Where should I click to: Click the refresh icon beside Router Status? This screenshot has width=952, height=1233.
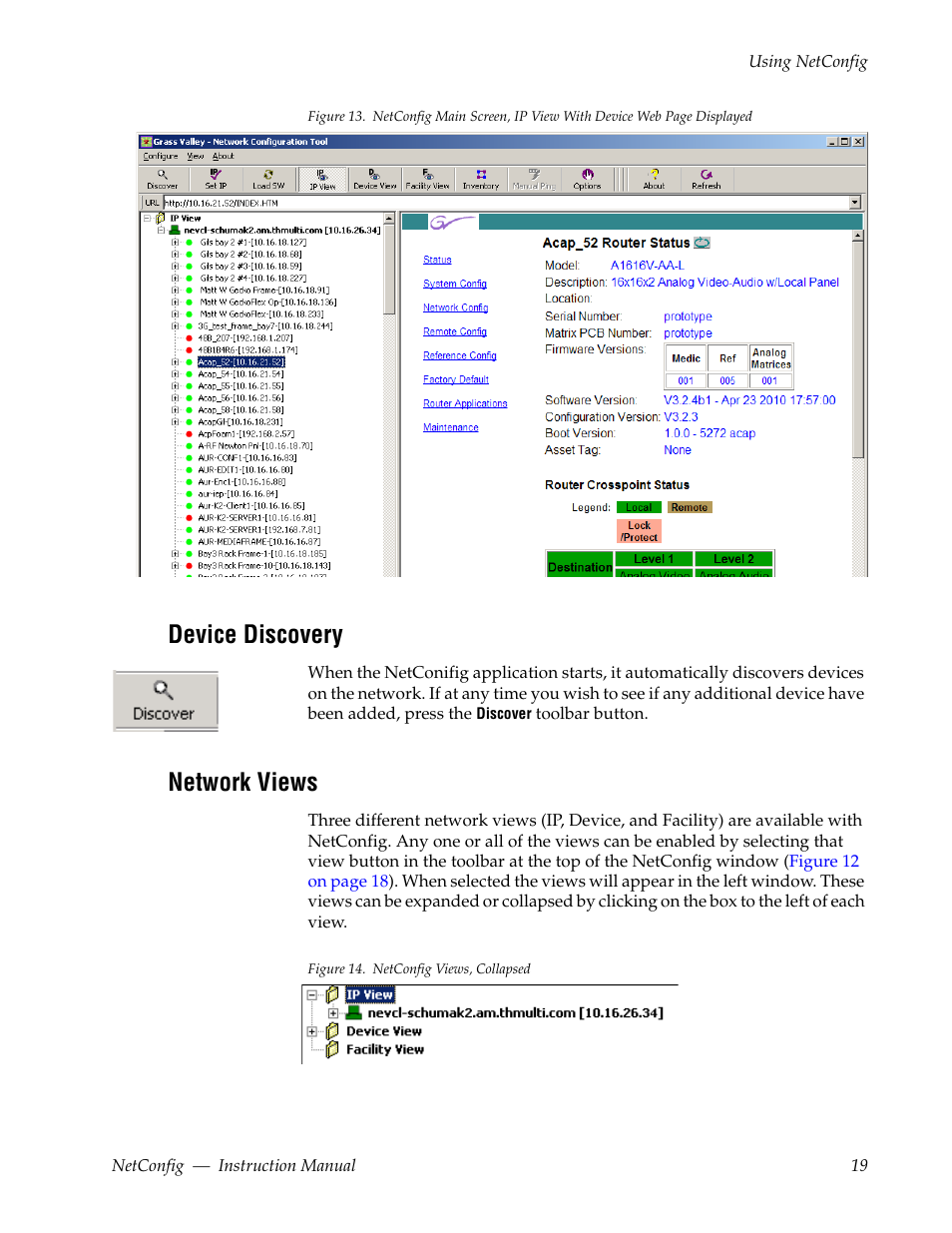tap(702, 243)
